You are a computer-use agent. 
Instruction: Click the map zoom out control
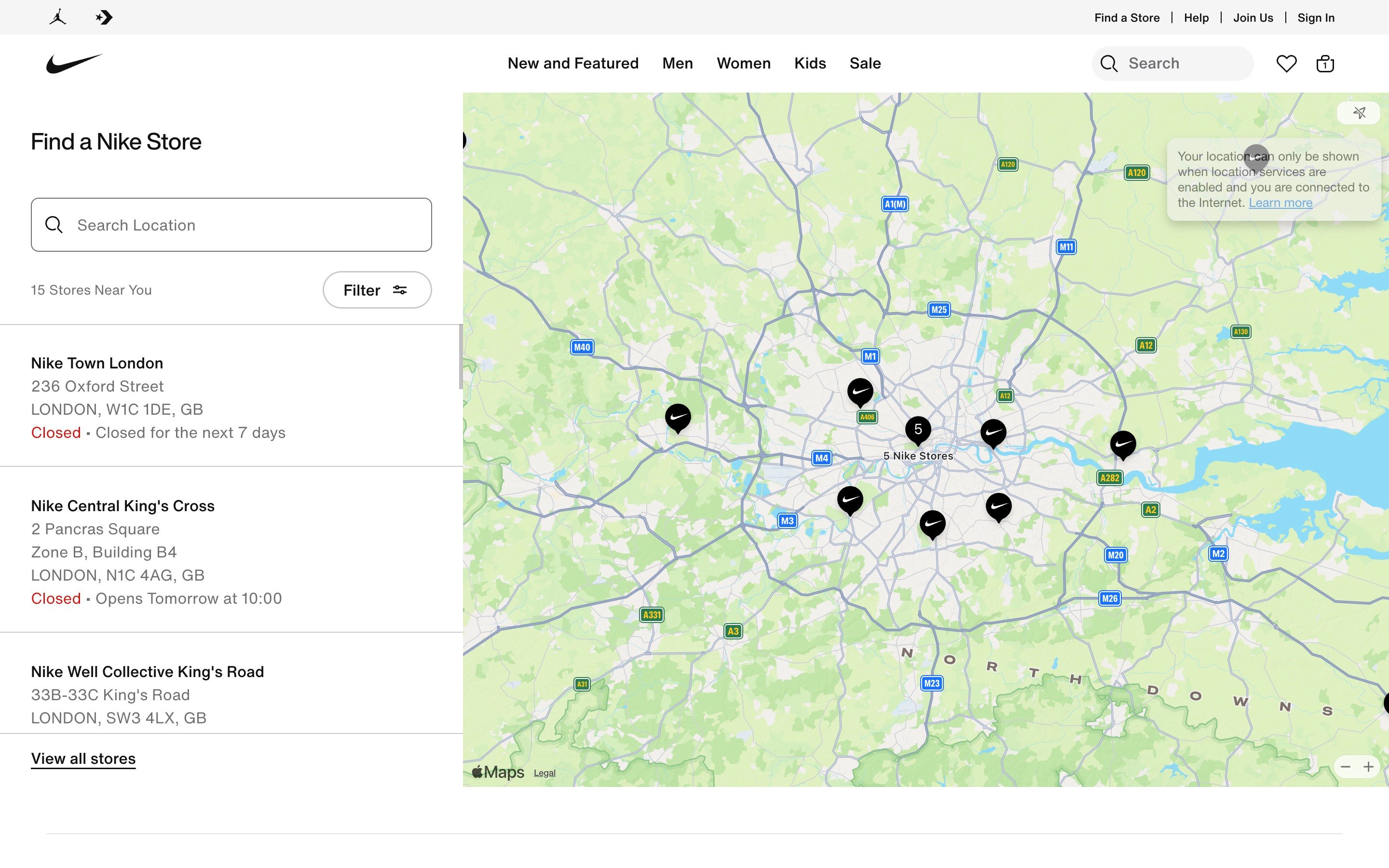[x=1345, y=766]
